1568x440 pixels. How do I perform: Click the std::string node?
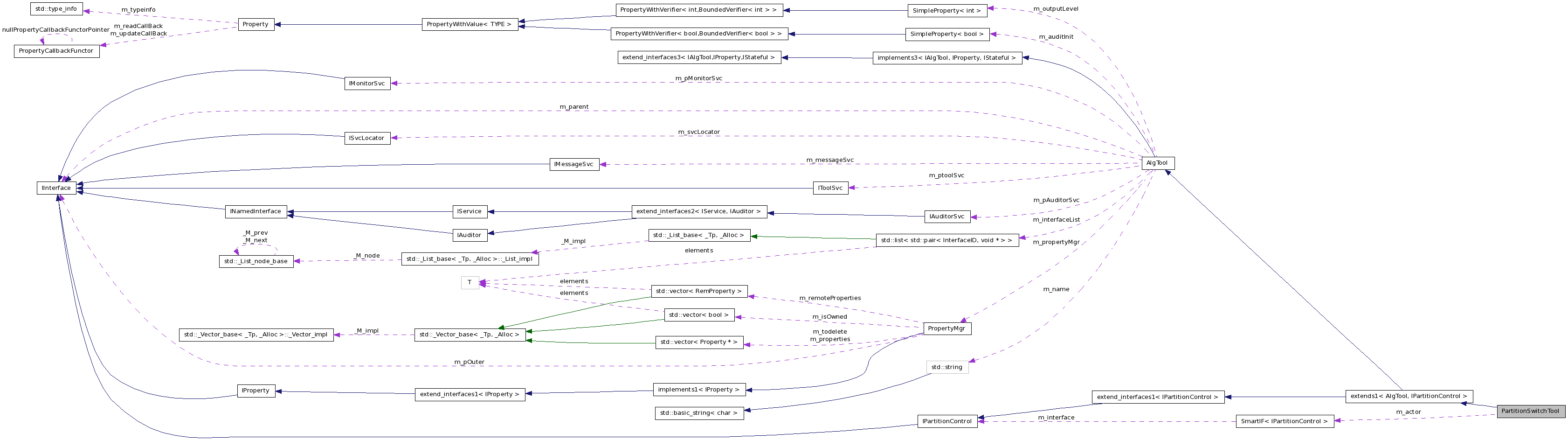click(946, 367)
